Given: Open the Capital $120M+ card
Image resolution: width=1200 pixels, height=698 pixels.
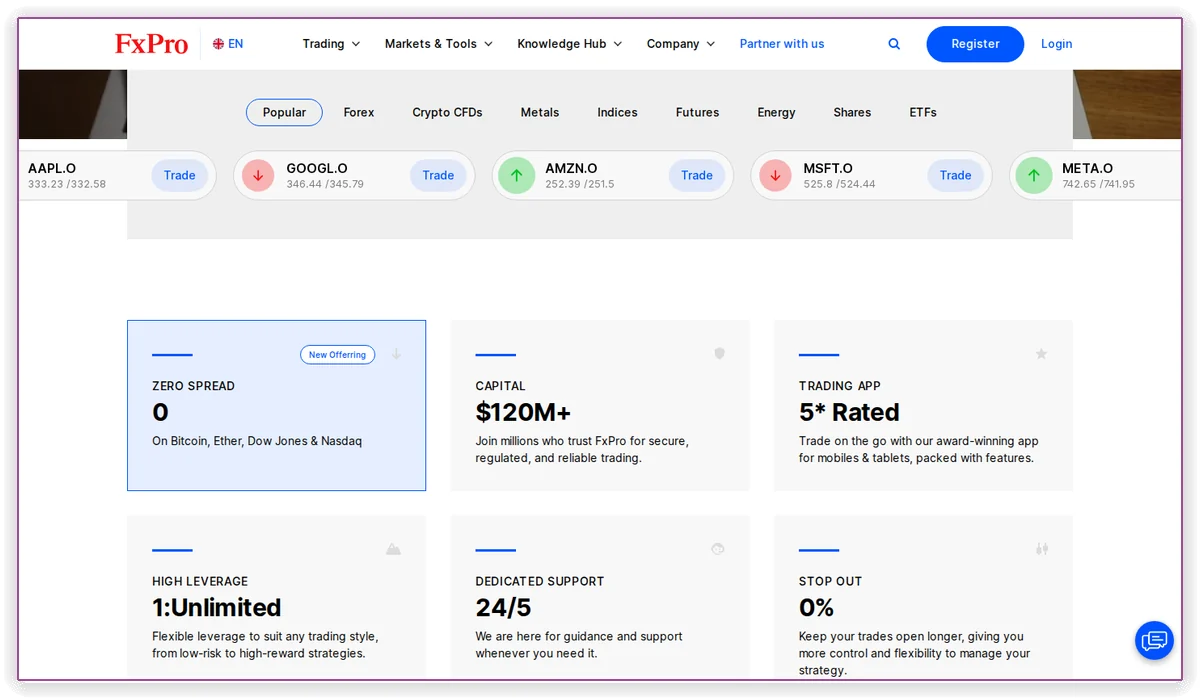Looking at the screenshot, I should tap(600, 405).
